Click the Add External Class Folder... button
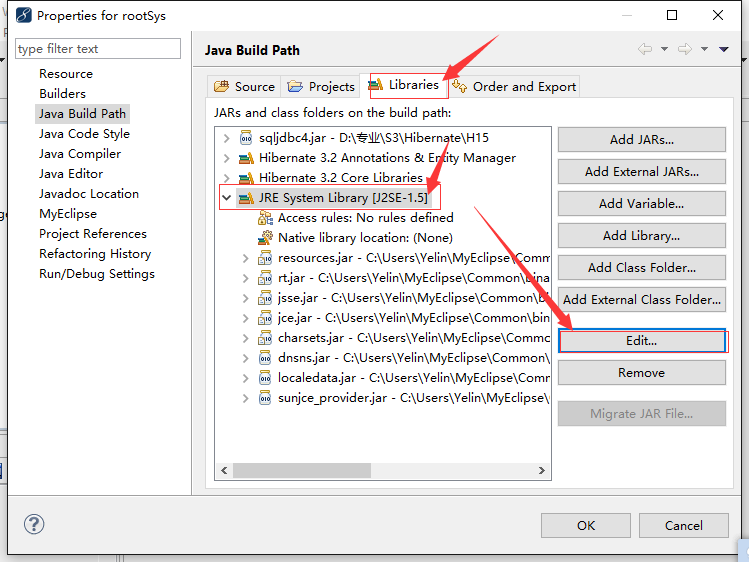 point(642,300)
